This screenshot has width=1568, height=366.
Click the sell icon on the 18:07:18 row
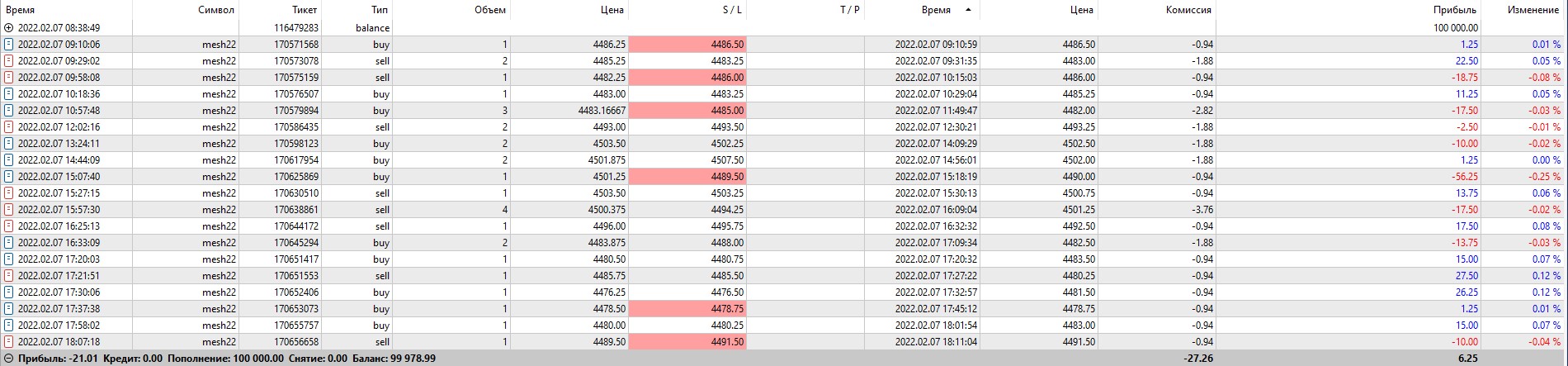(x=8, y=342)
